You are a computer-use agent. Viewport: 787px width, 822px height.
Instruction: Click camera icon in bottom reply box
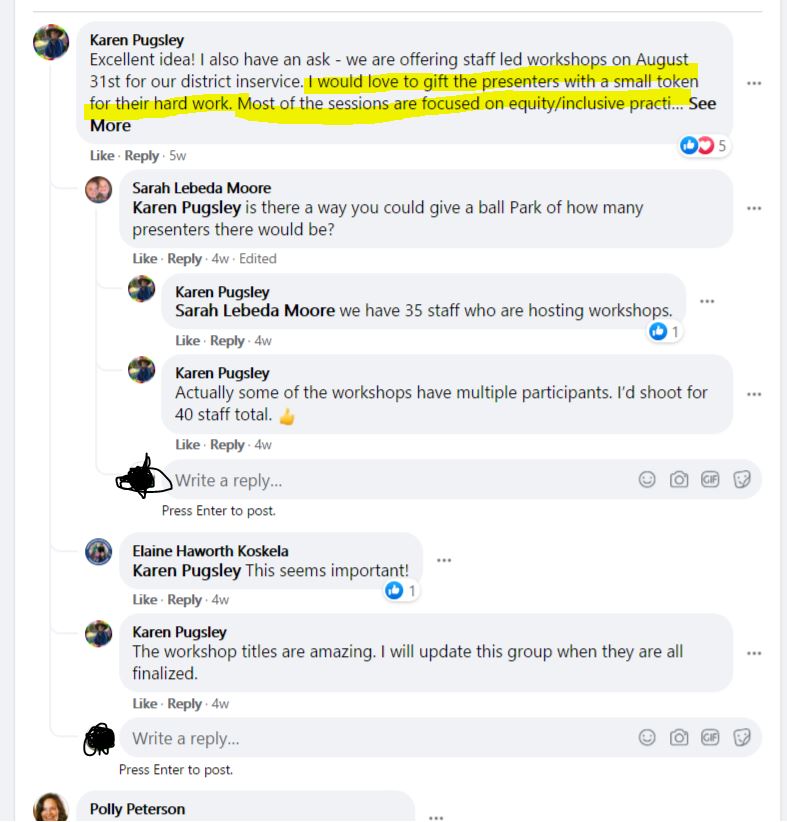(x=678, y=737)
